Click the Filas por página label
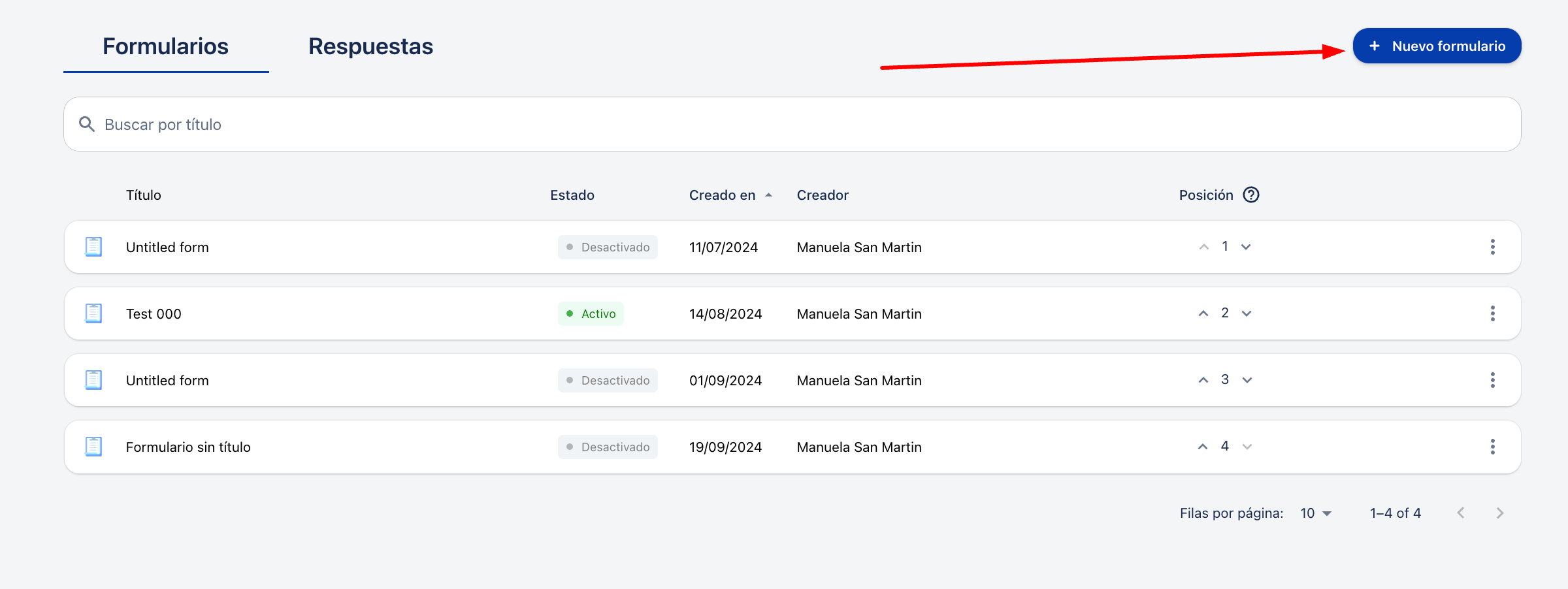The image size is (1568, 589). [x=1232, y=513]
